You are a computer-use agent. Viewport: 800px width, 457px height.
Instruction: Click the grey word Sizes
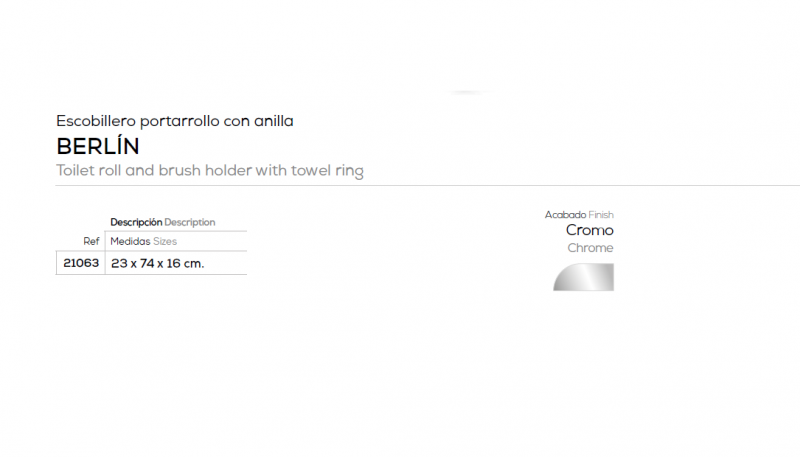[165, 241]
